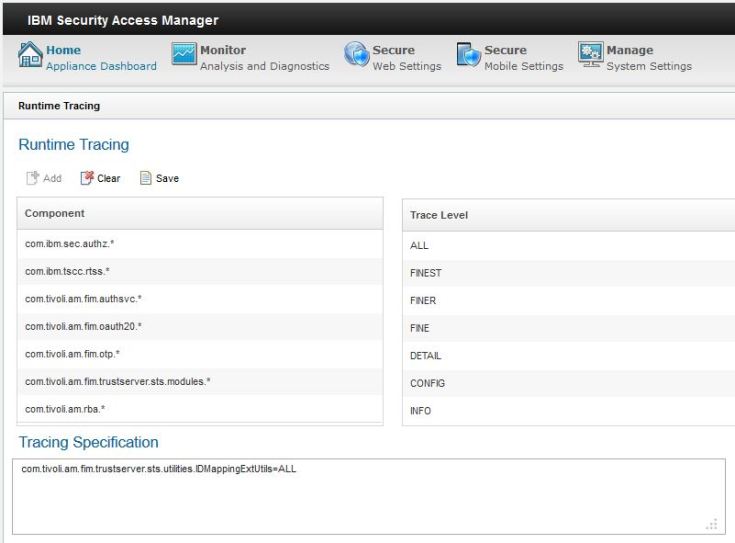Open the Appliance Dashboard menu
The image size is (735, 543).
[x=101, y=66]
